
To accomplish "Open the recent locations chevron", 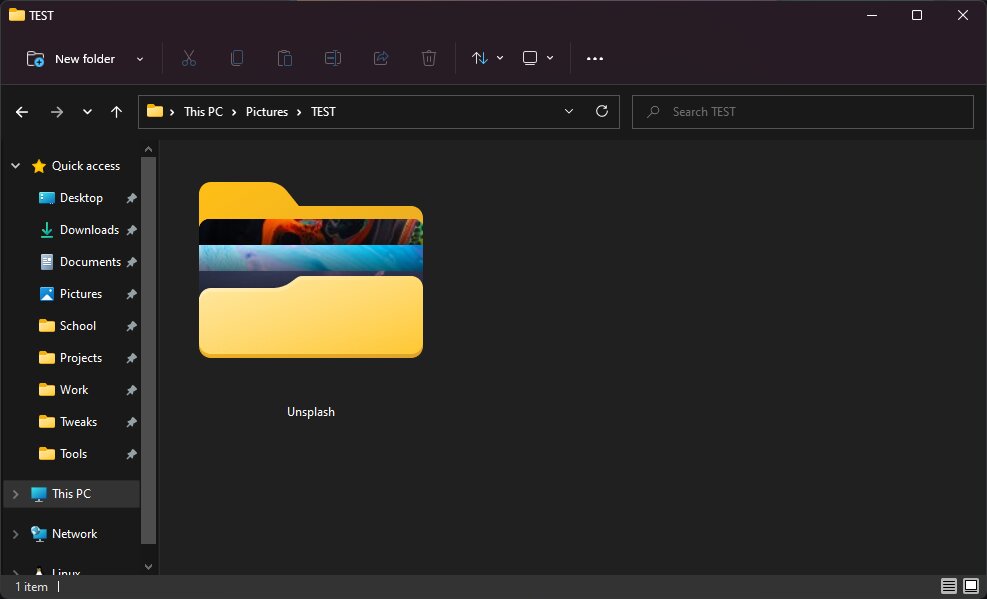I will [x=87, y=112].
